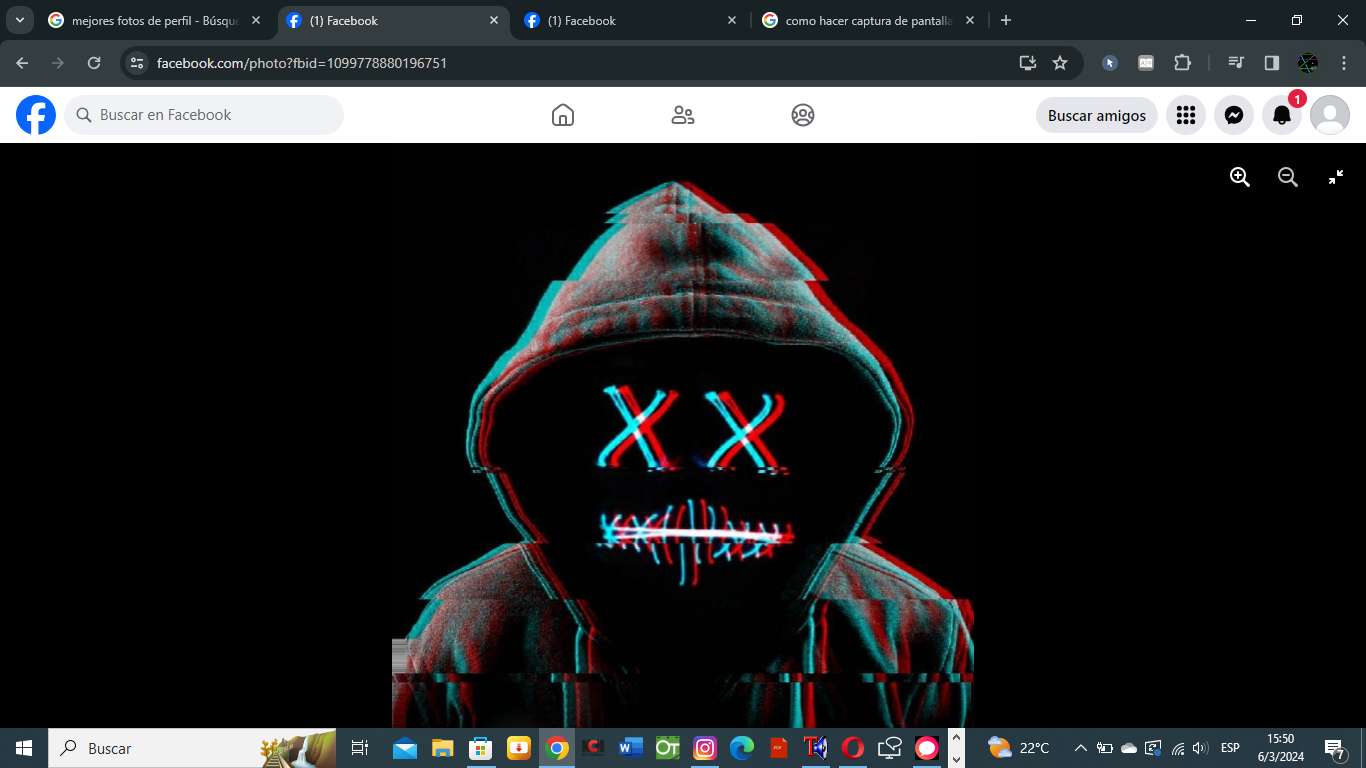The width and height of the screenshot is (1366, 768).
Task: Switch to the second (1) Facebook tab
Action: (x=629, y=20)
